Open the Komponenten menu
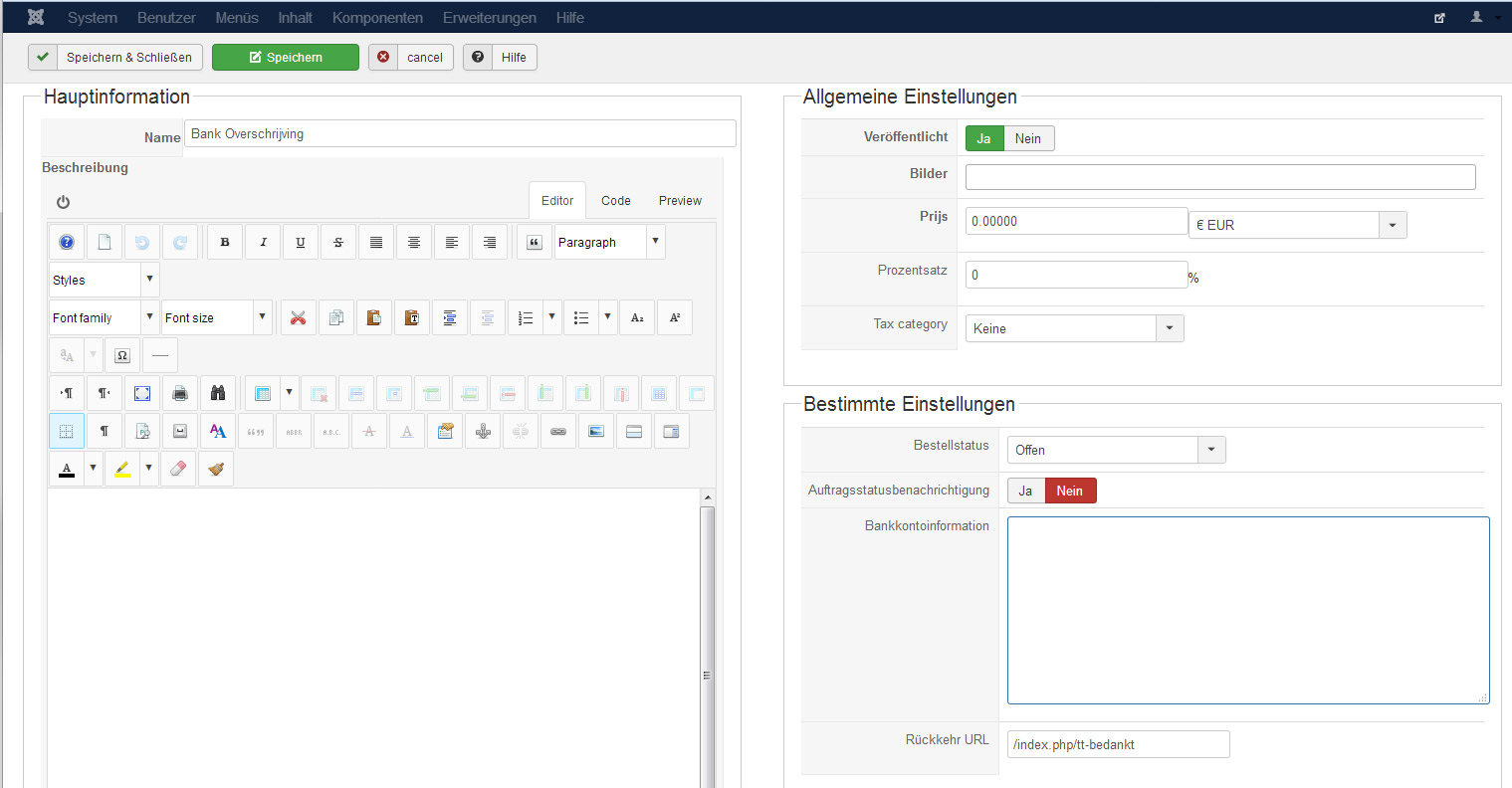 coord(377,17)
